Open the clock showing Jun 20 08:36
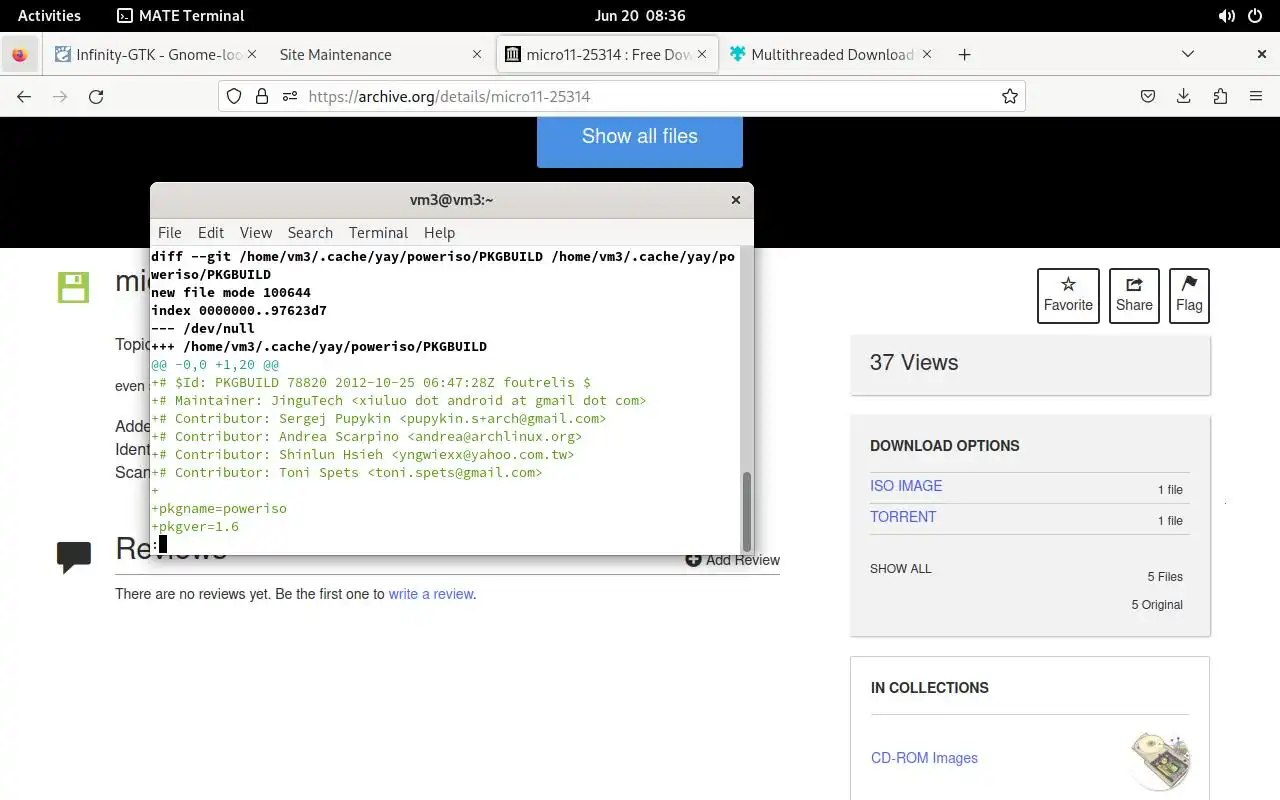The height and width of the screenshot is (800, 1280). coord(640,16)
